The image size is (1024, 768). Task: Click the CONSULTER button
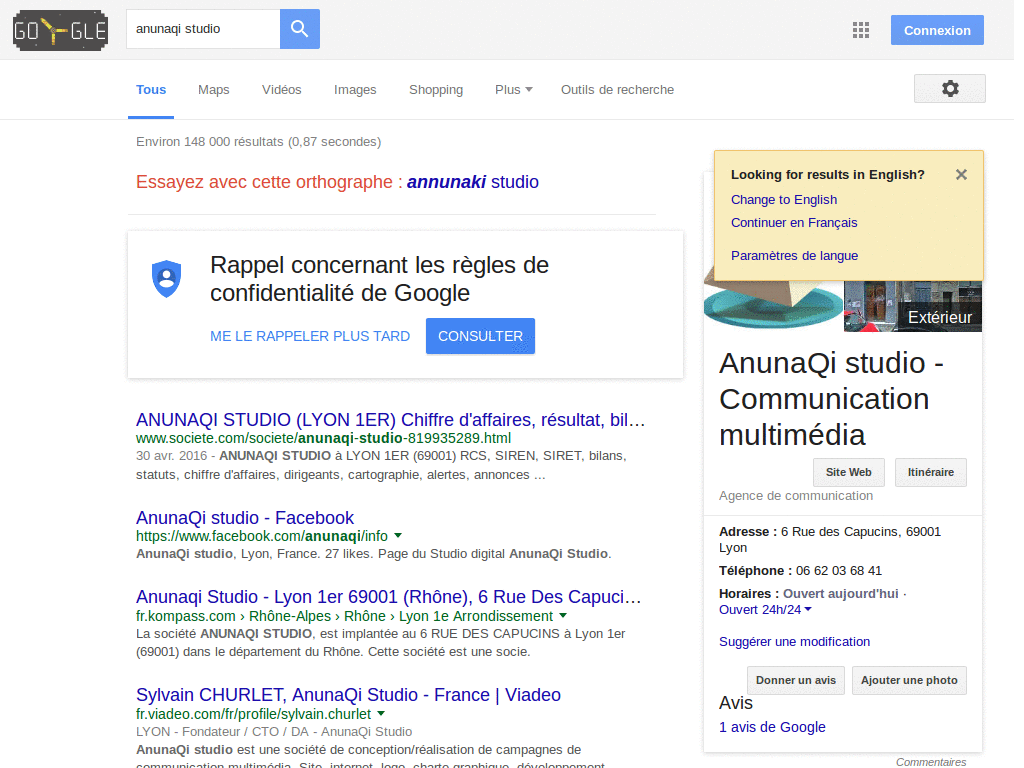click(480, 336)
